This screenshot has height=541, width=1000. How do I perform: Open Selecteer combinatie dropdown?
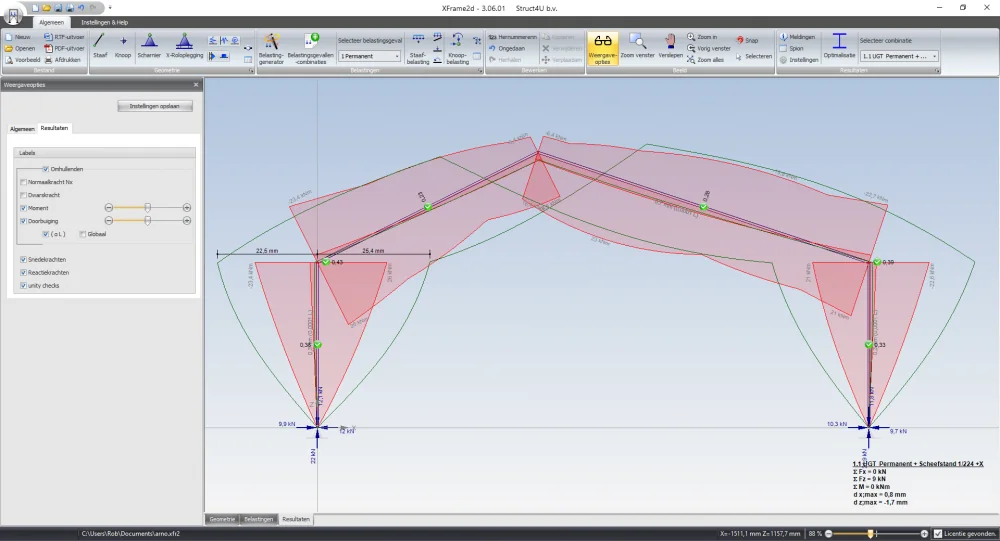pyautogui.click(x=899, y=56)
